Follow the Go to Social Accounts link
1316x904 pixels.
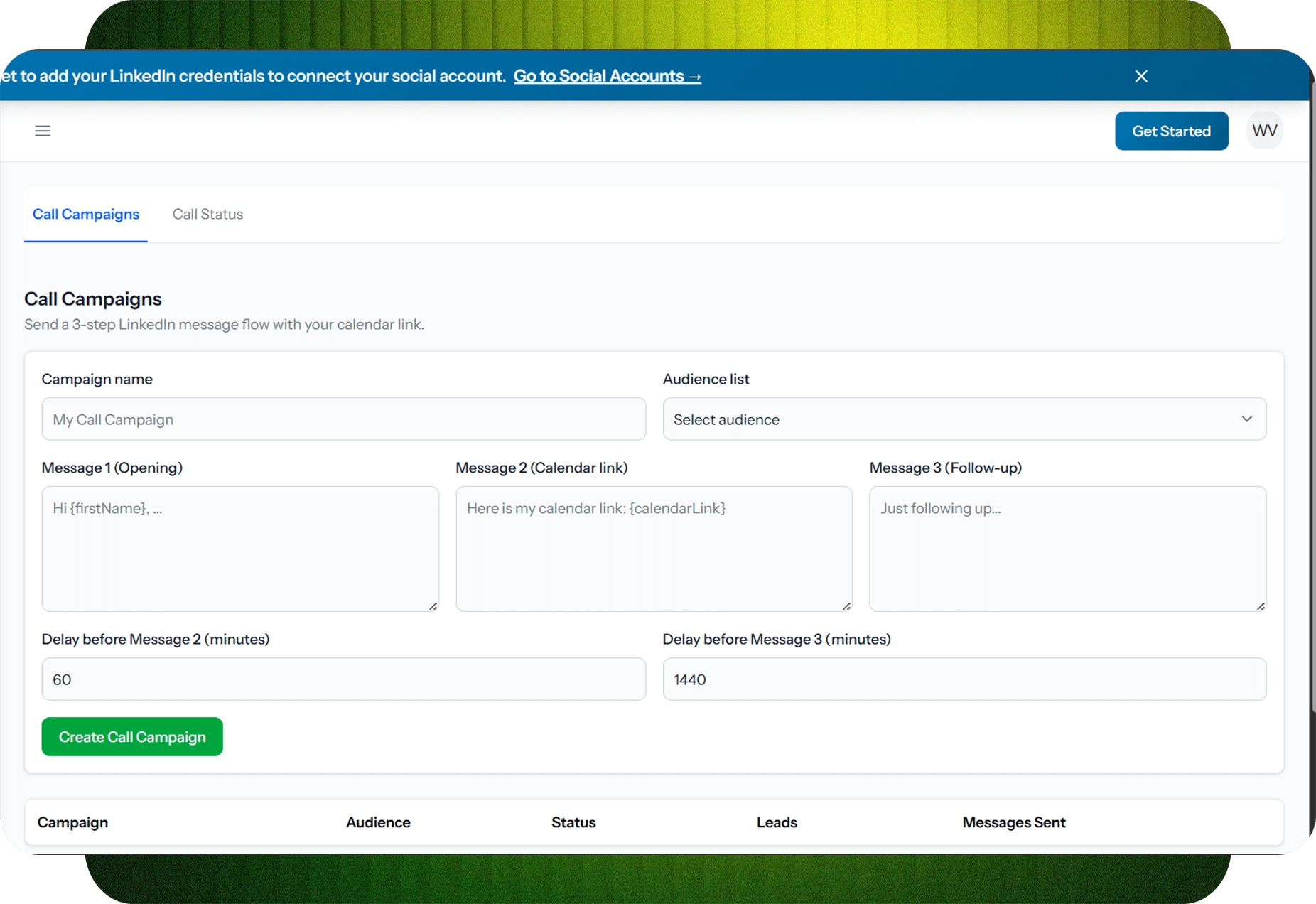[x=607, y=76]
